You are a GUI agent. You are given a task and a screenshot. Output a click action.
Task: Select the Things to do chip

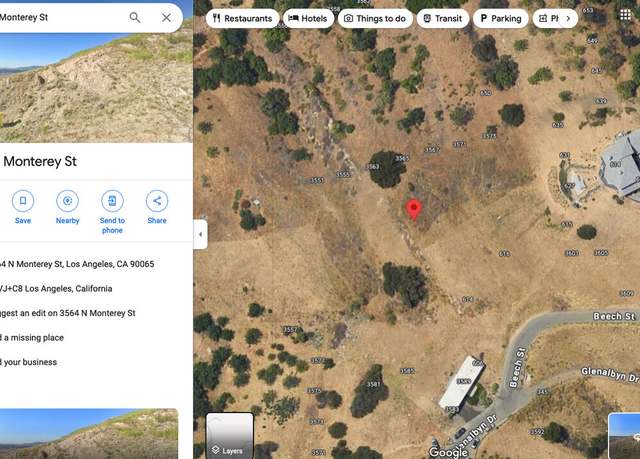coord(375,18)
